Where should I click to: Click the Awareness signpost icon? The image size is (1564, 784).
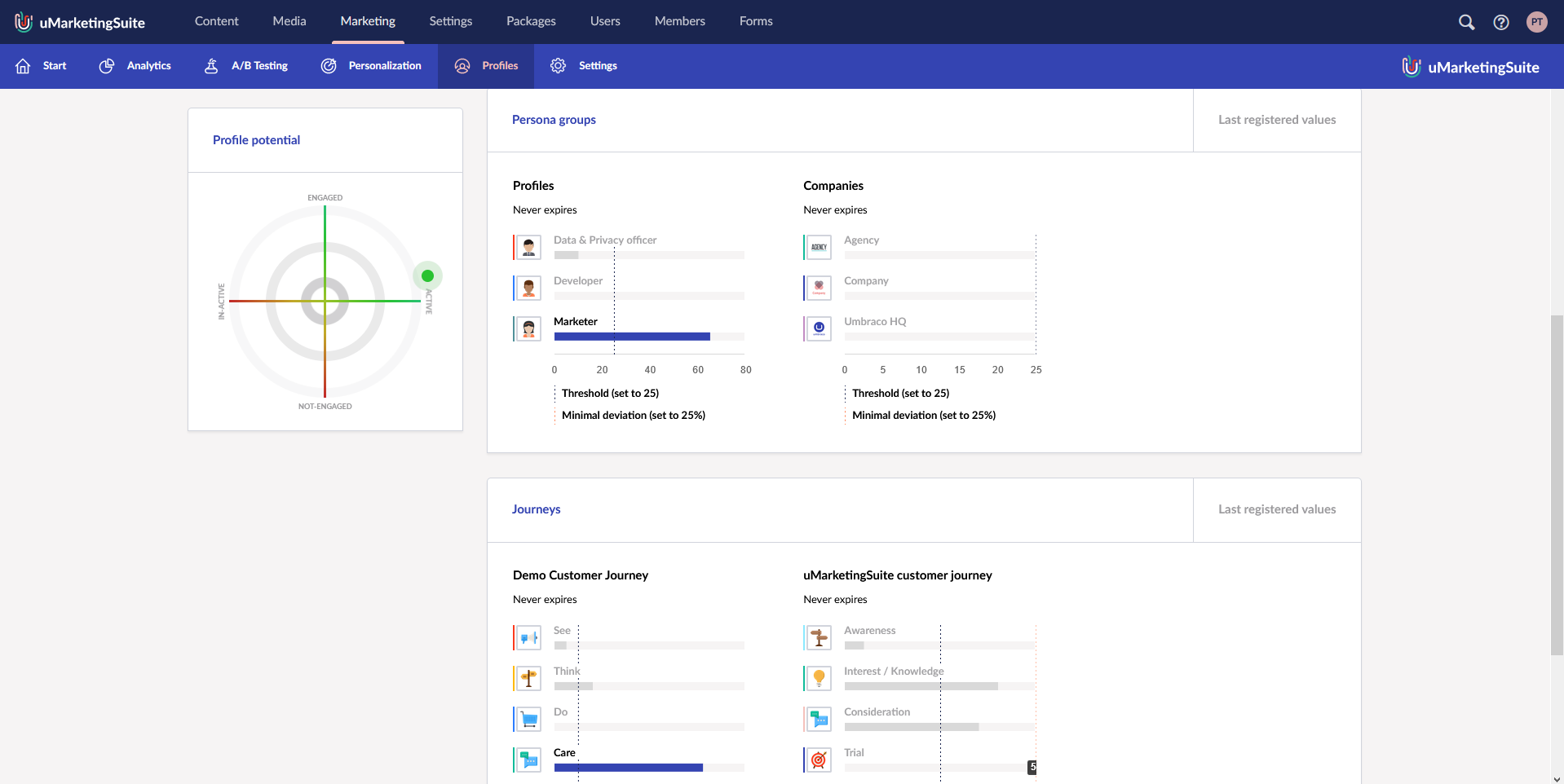(819, 637)
